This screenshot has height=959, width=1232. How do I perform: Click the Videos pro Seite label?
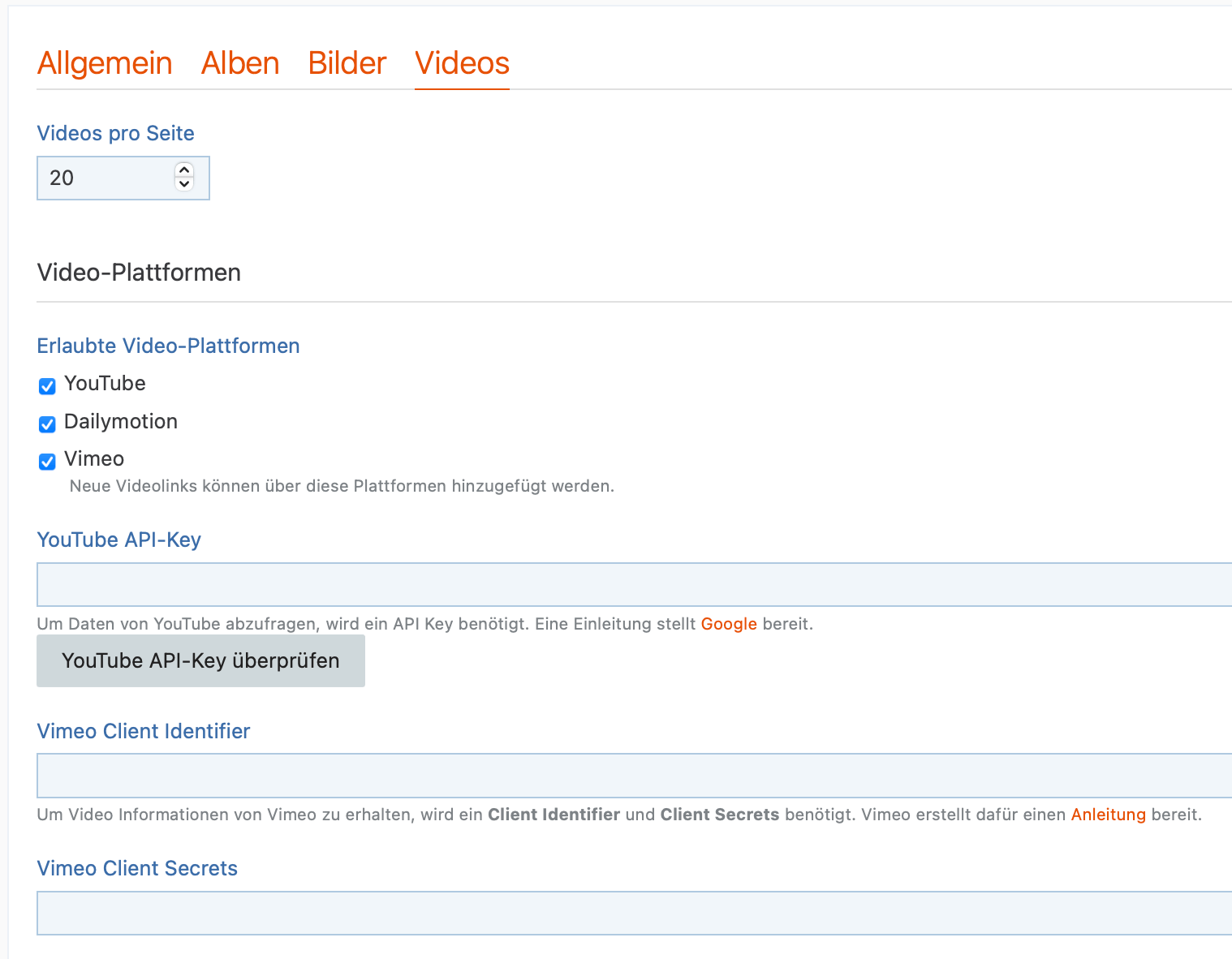click(116, 133)
